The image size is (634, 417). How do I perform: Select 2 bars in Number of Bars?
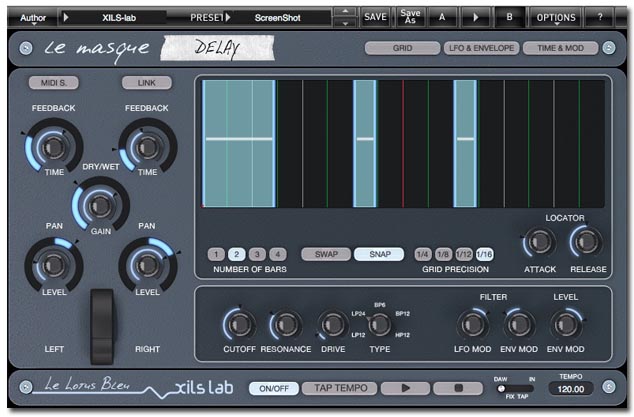click(237, 254)
